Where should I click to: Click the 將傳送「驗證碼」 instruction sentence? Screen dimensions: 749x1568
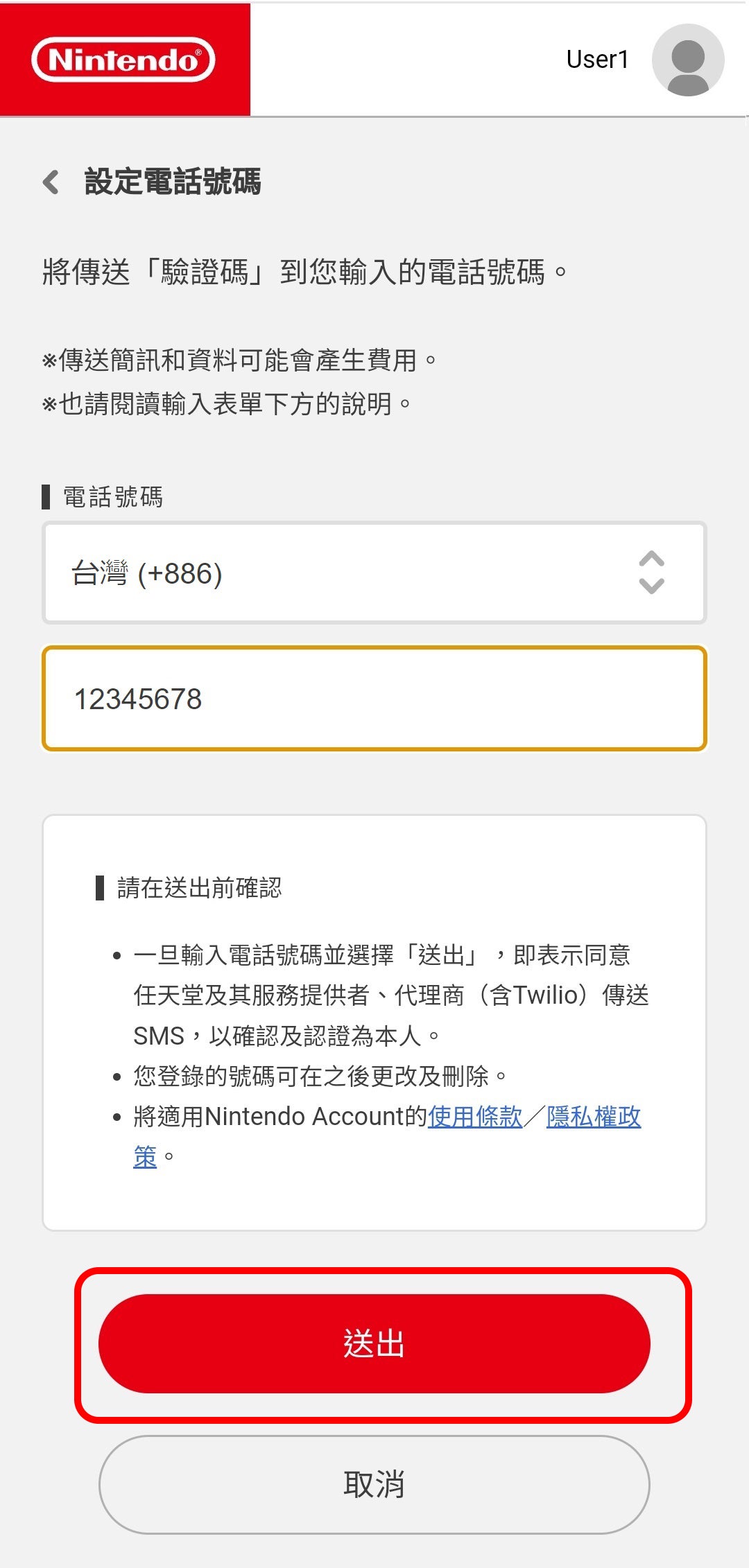pos(305,272)
